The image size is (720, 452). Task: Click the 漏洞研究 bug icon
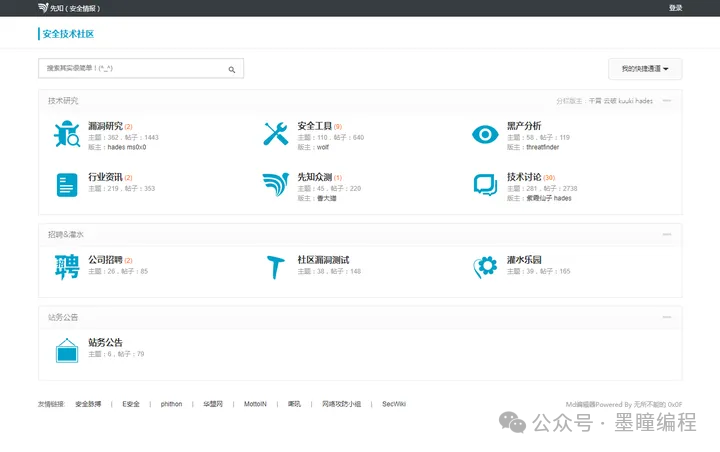click(x=66, y=134)
